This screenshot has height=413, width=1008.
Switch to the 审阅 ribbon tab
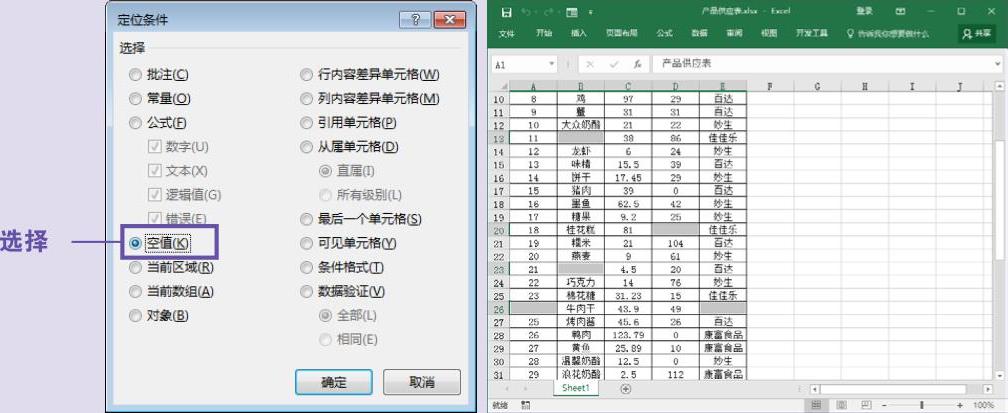[x=734, y=33]
